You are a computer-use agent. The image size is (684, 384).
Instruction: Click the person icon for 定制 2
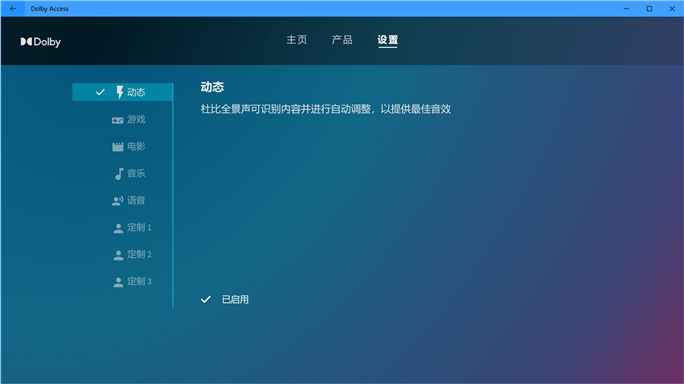pos(118,255)
